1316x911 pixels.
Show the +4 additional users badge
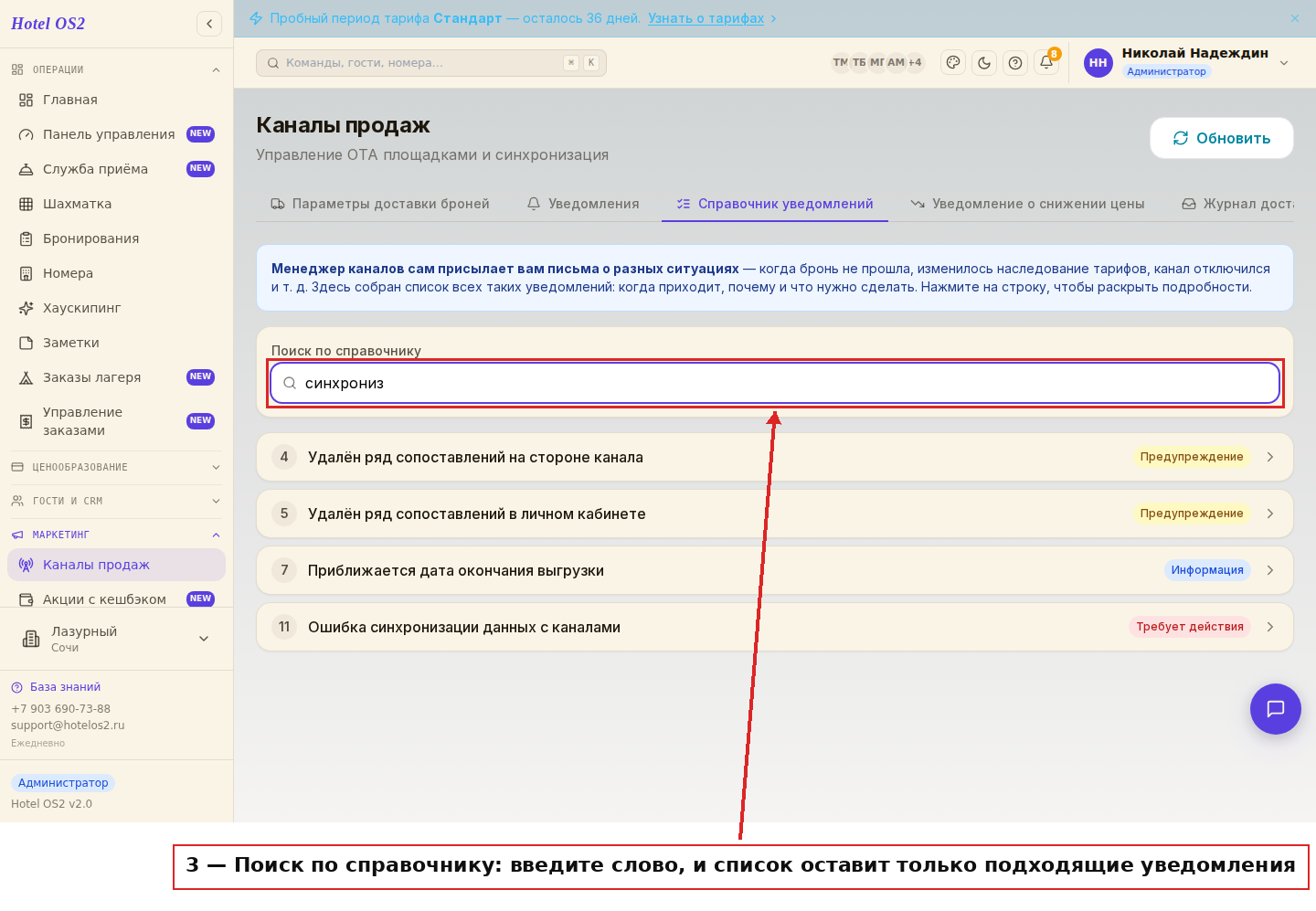click(915, 63)
